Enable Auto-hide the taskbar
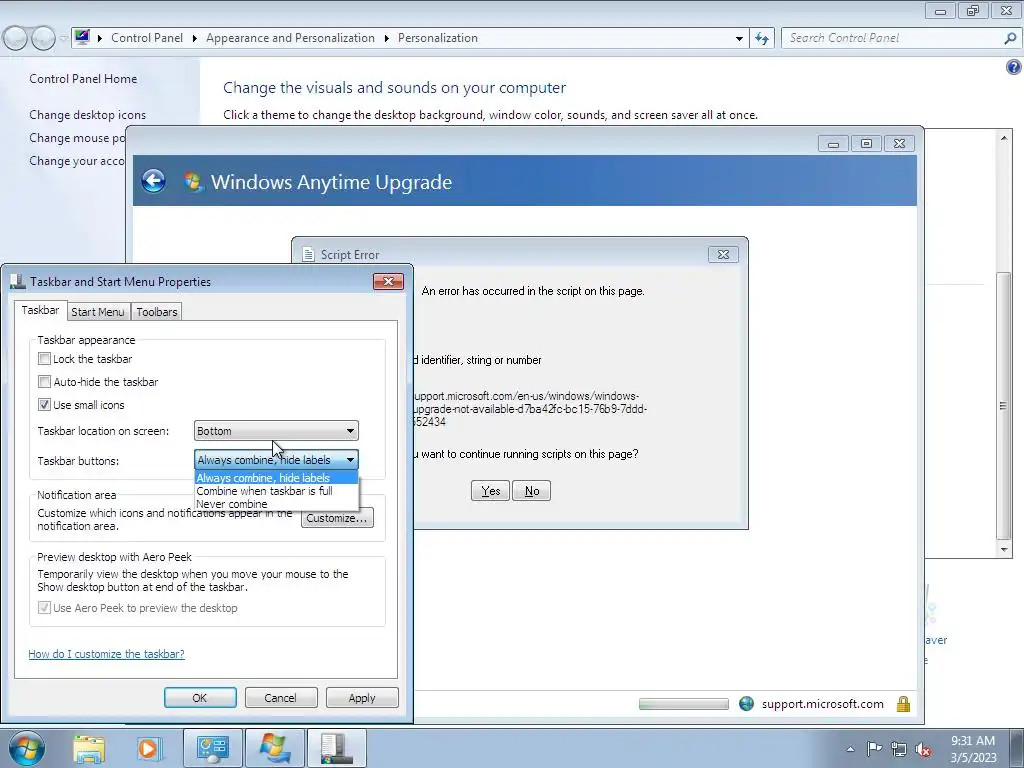Image resolution: width=1024 pixels, height=768 pixels. pos(44,381)
